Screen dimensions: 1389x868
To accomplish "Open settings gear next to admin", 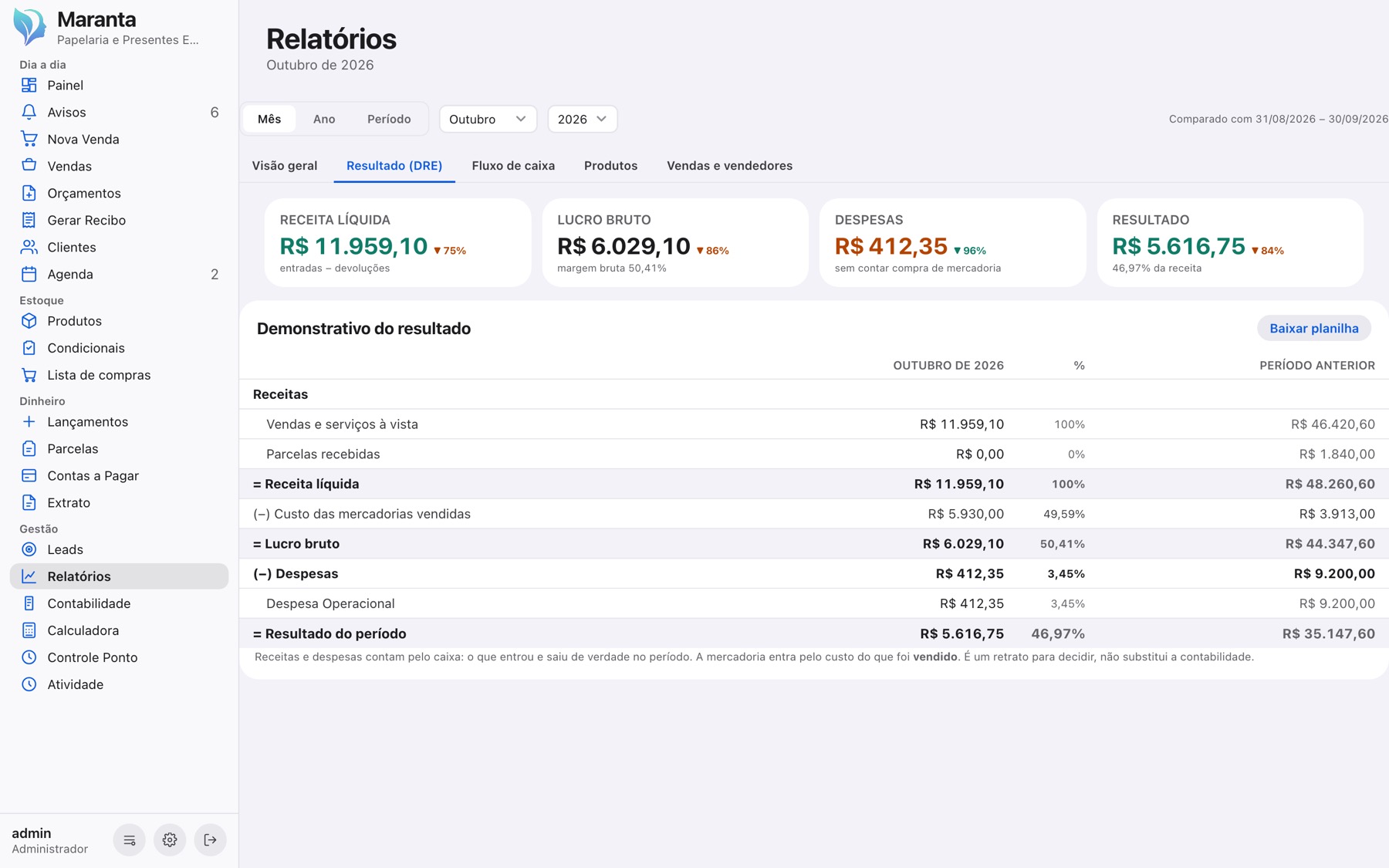I will click(x=170, y=839).
